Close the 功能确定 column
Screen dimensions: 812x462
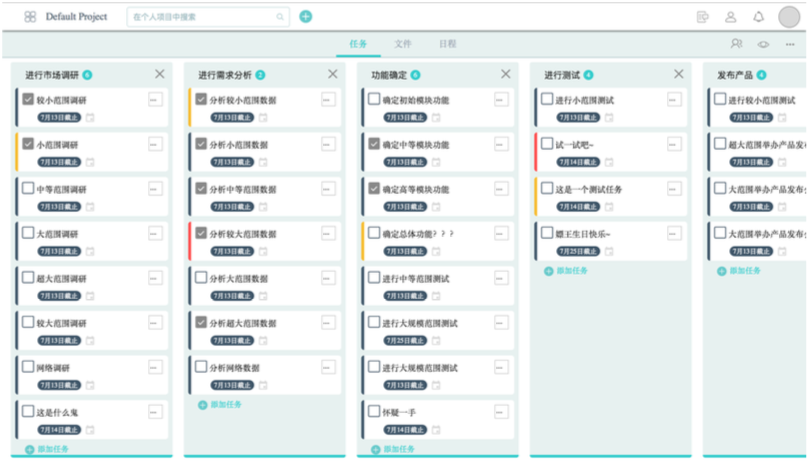click(505, 74)
